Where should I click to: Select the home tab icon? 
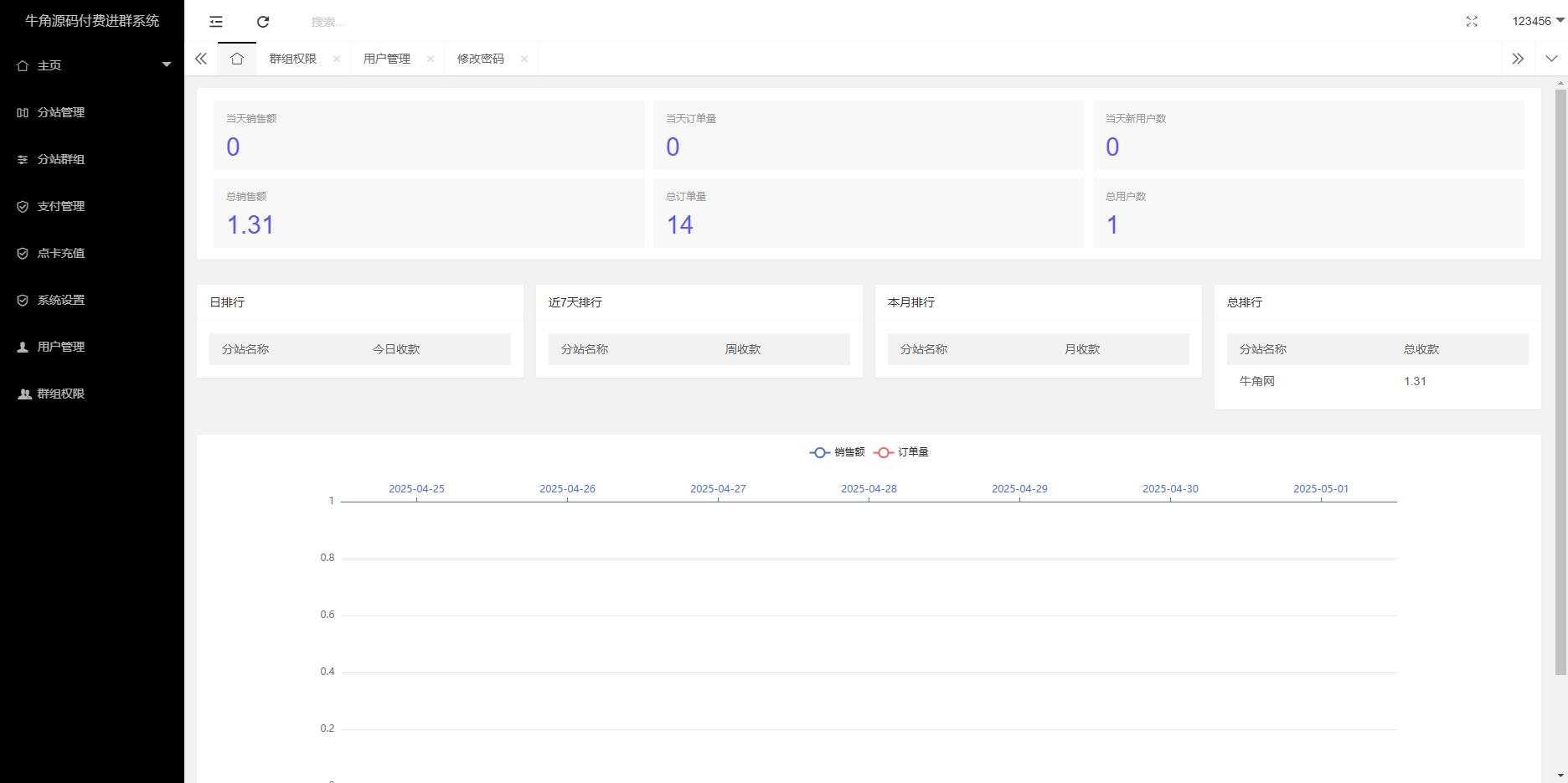pyautogui.click(x=237, y=59)
